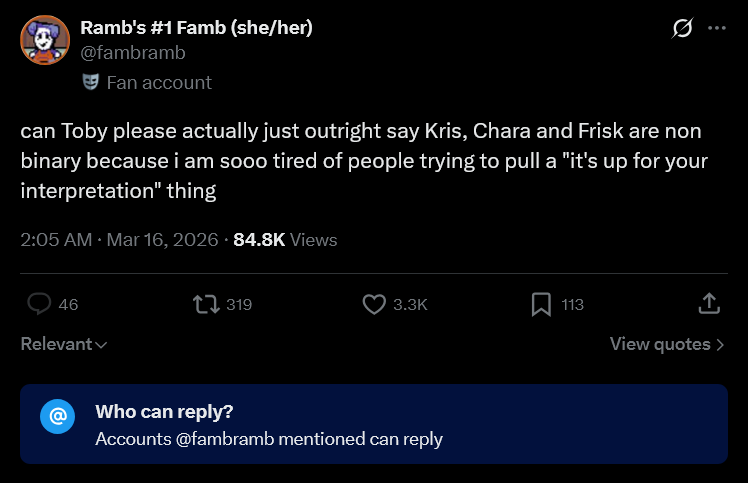Repost the tweet using the retweet icon
This screenshot has height=483, width=748.
coord(206,304)
